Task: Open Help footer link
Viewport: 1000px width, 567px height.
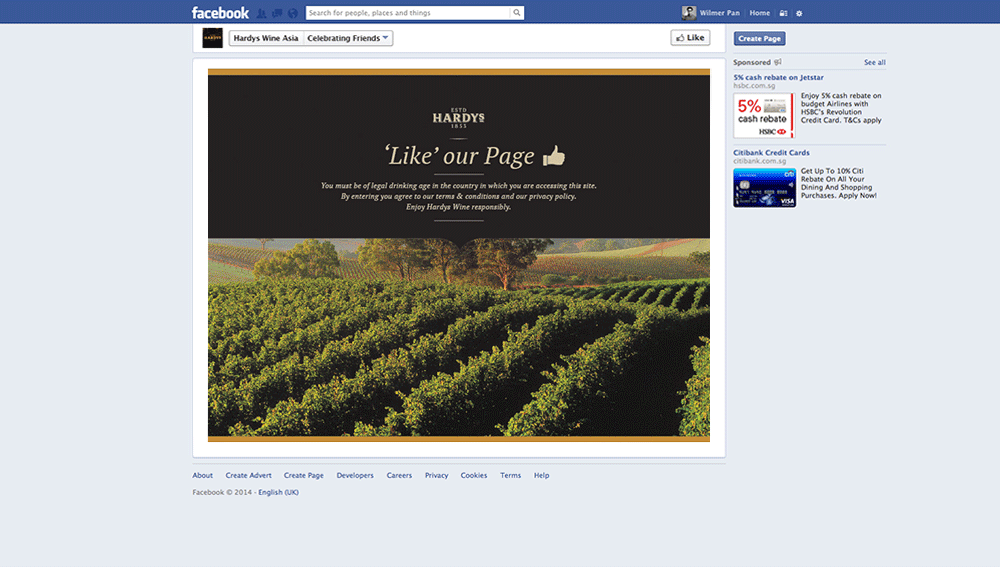Action: [541, 475]
